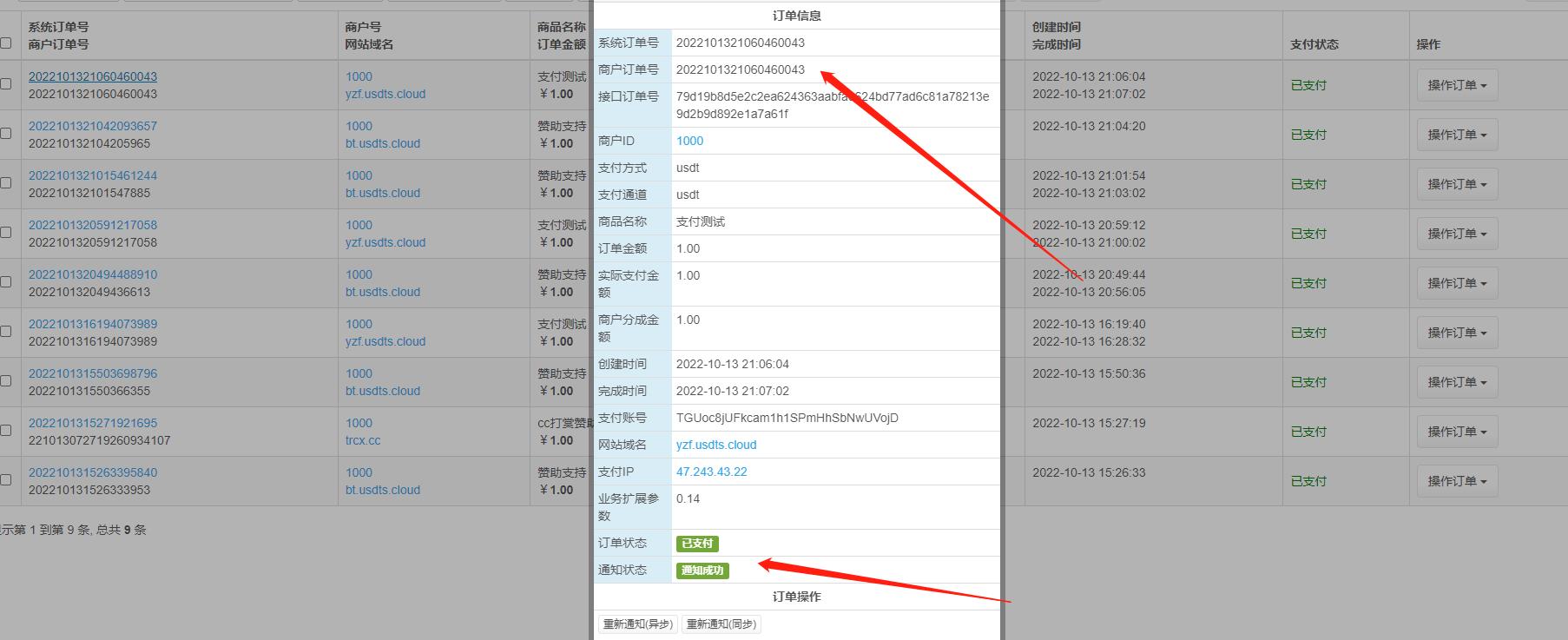
Task: Open 操作订单 dropdown for 15:27:19 order
Action: 1457,432
